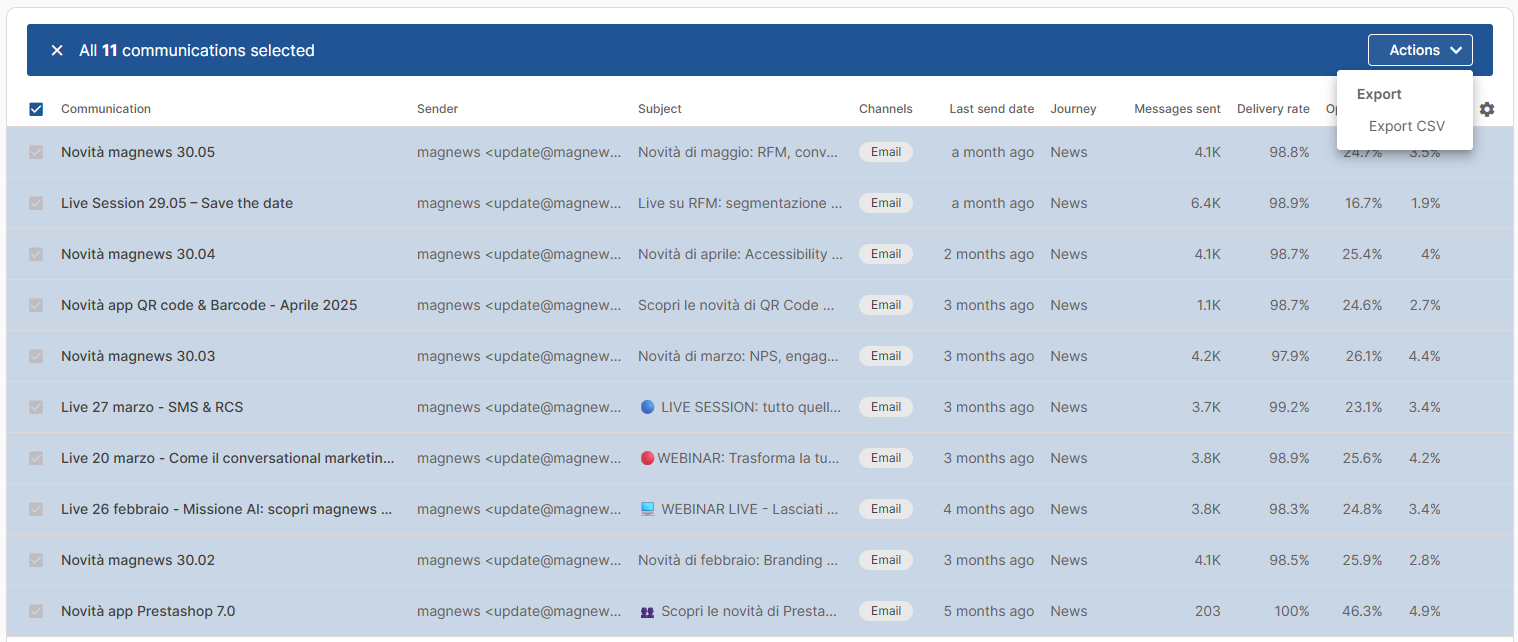Sort by the Sender column header
The image size is (1518, 642).
coord(437,109)
